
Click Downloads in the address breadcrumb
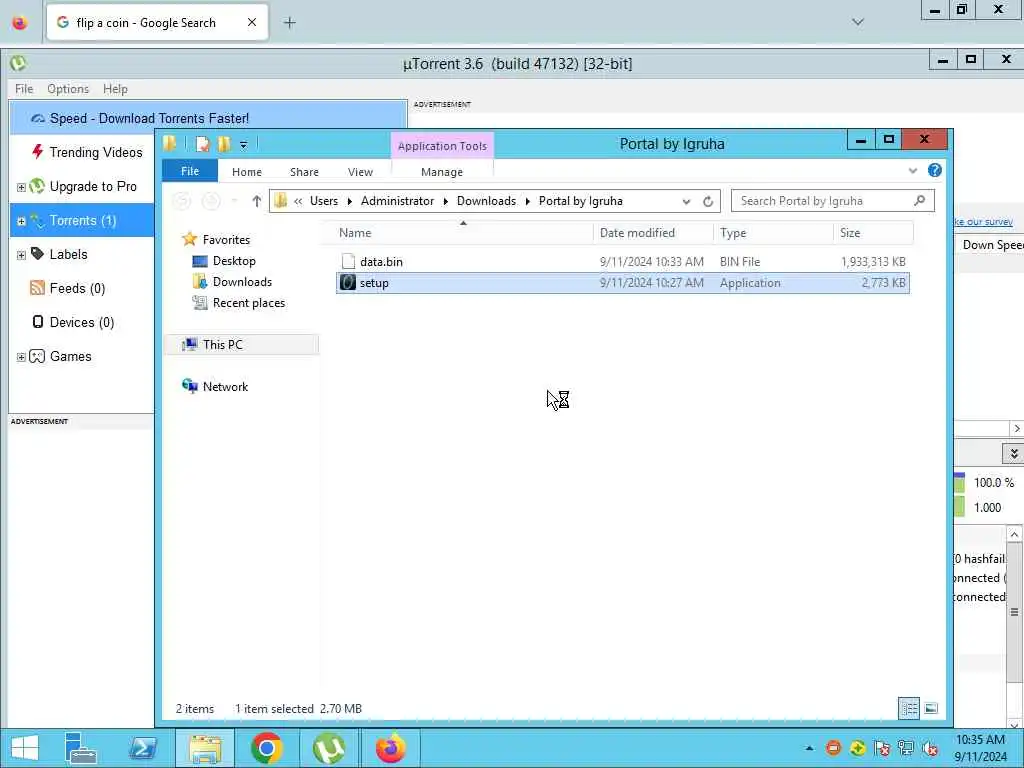[486, 201]
